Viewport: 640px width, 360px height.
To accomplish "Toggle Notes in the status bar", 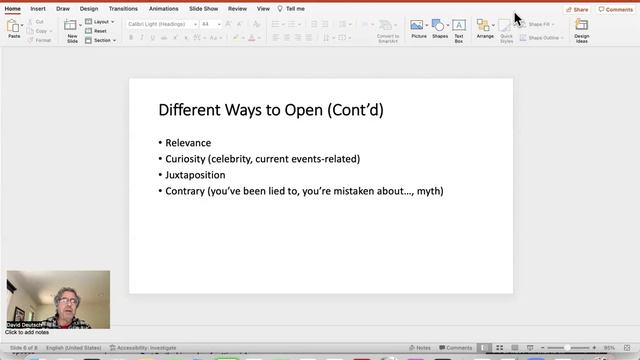I will pos(420,348).
